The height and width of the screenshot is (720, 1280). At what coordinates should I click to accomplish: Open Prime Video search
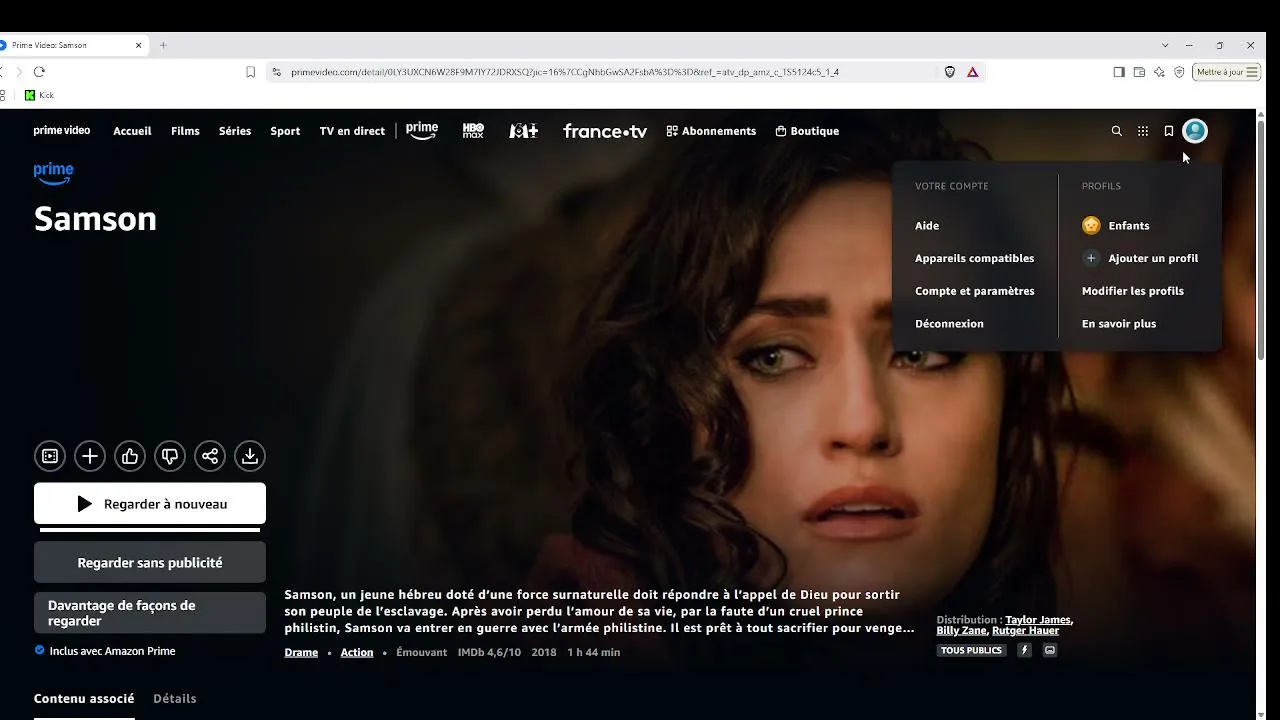coord(1117,131)
